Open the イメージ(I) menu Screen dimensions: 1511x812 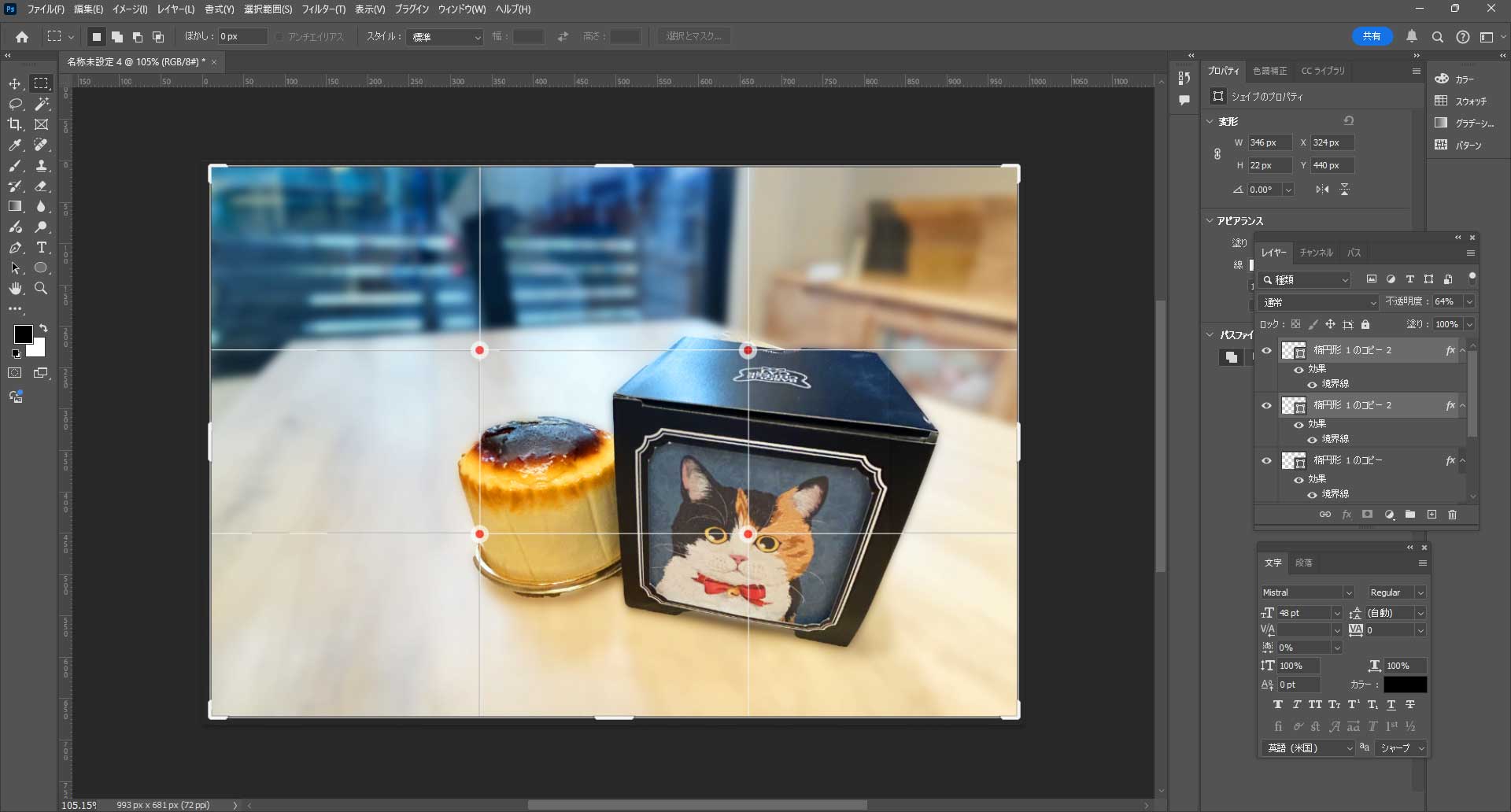click(x=130, y=9)
